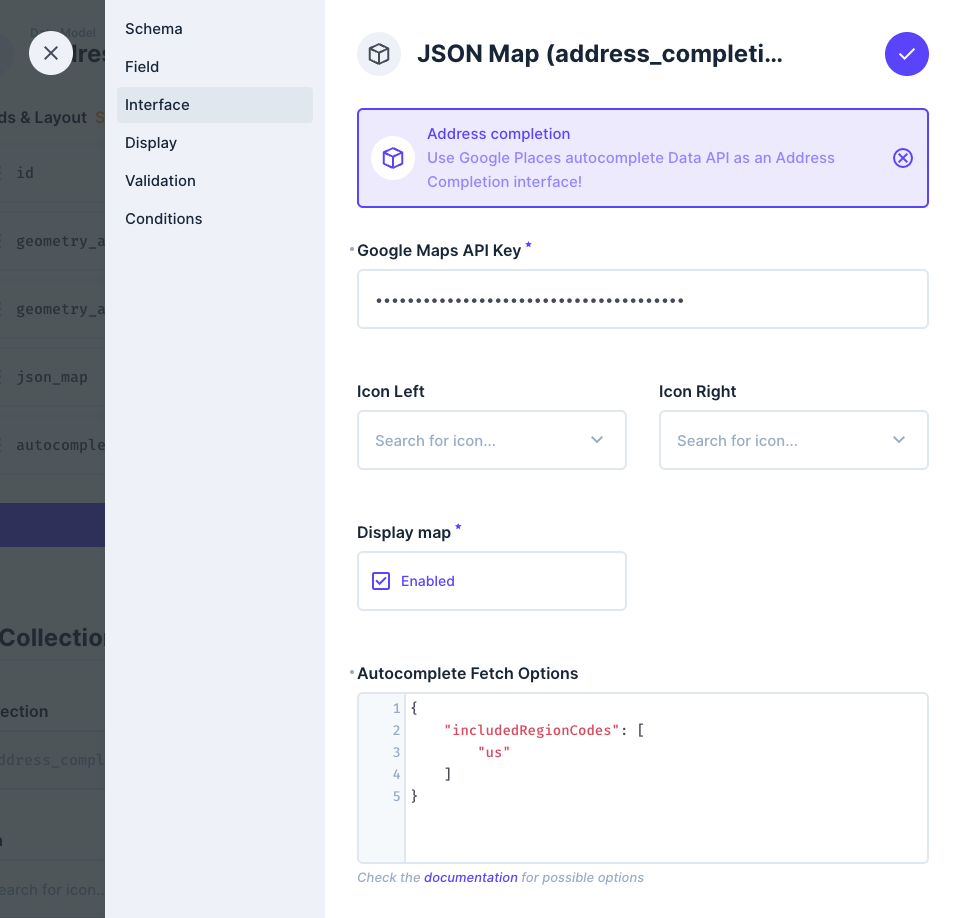Select the Interface section
The image size is (960, 918).
(214, 105)
